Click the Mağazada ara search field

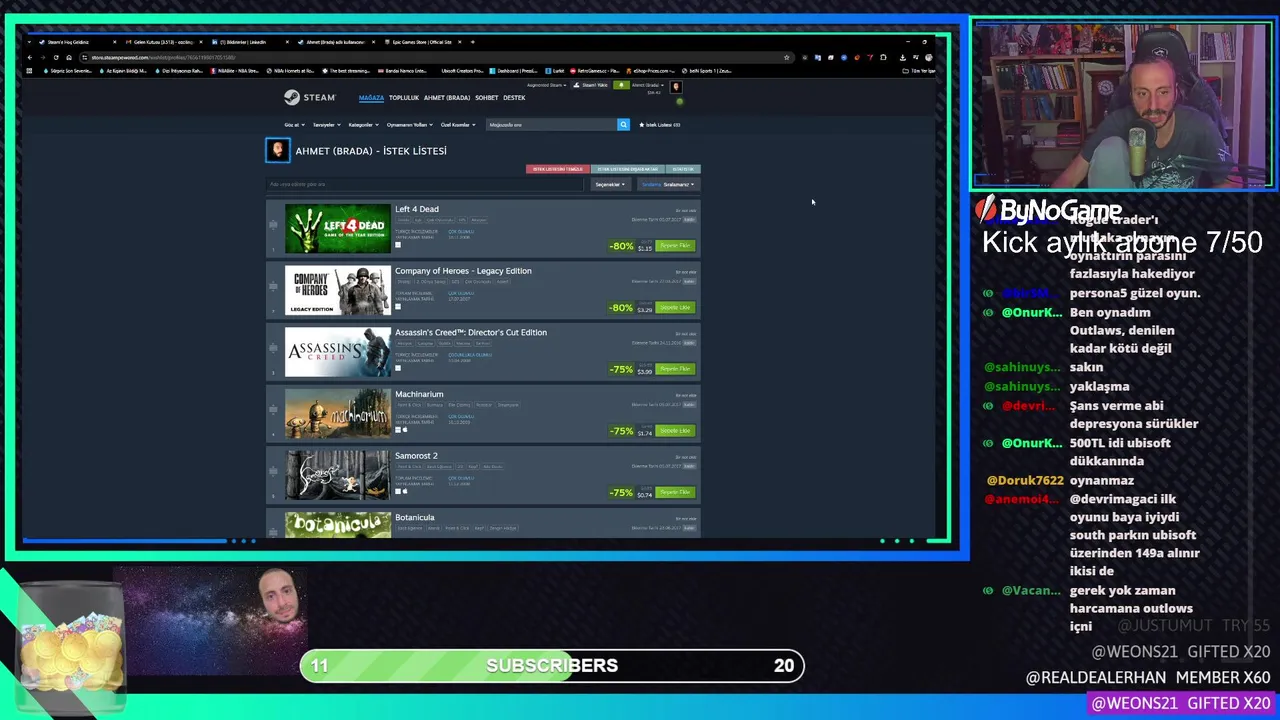tap(551, 125)
